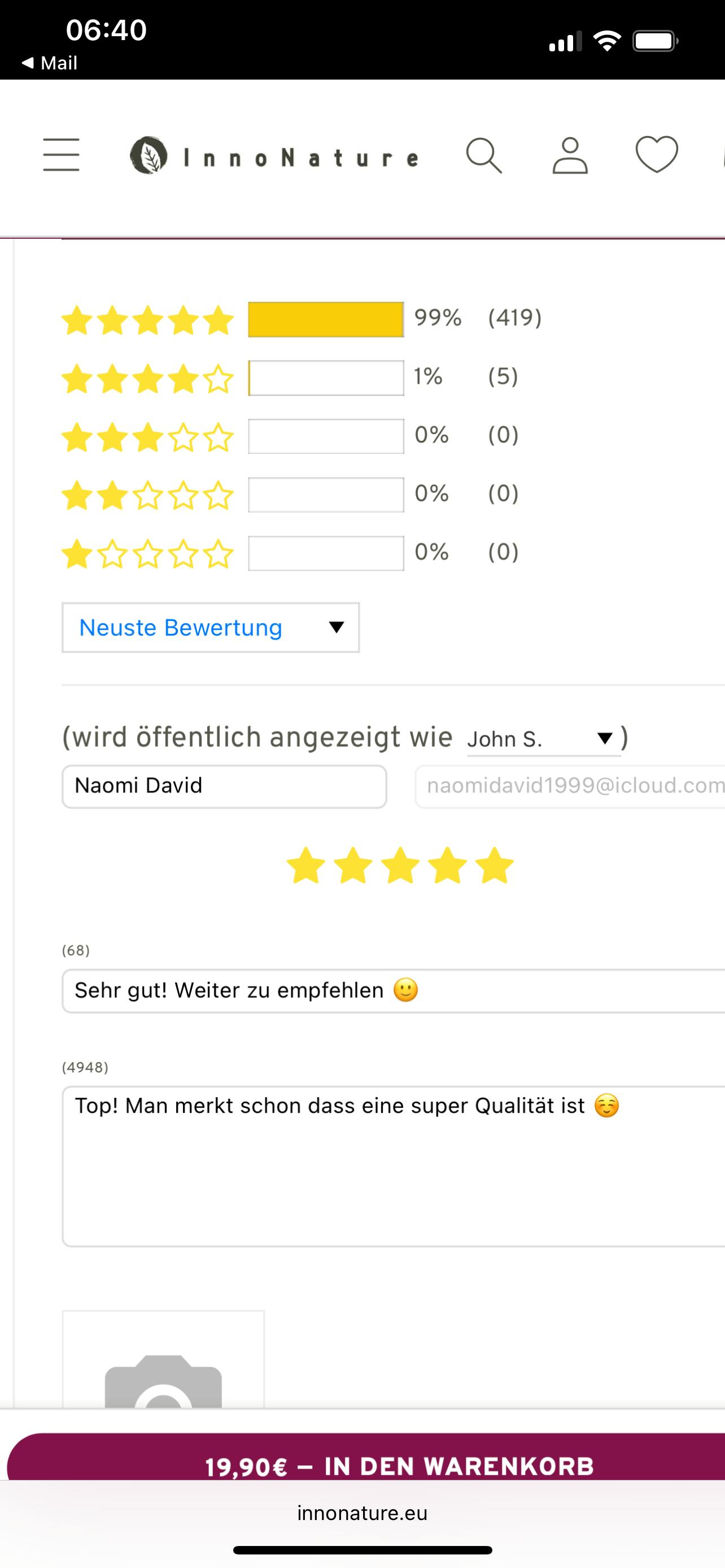Add to cart for 19,90€

pyautogui.click(x=399, y=1467)
